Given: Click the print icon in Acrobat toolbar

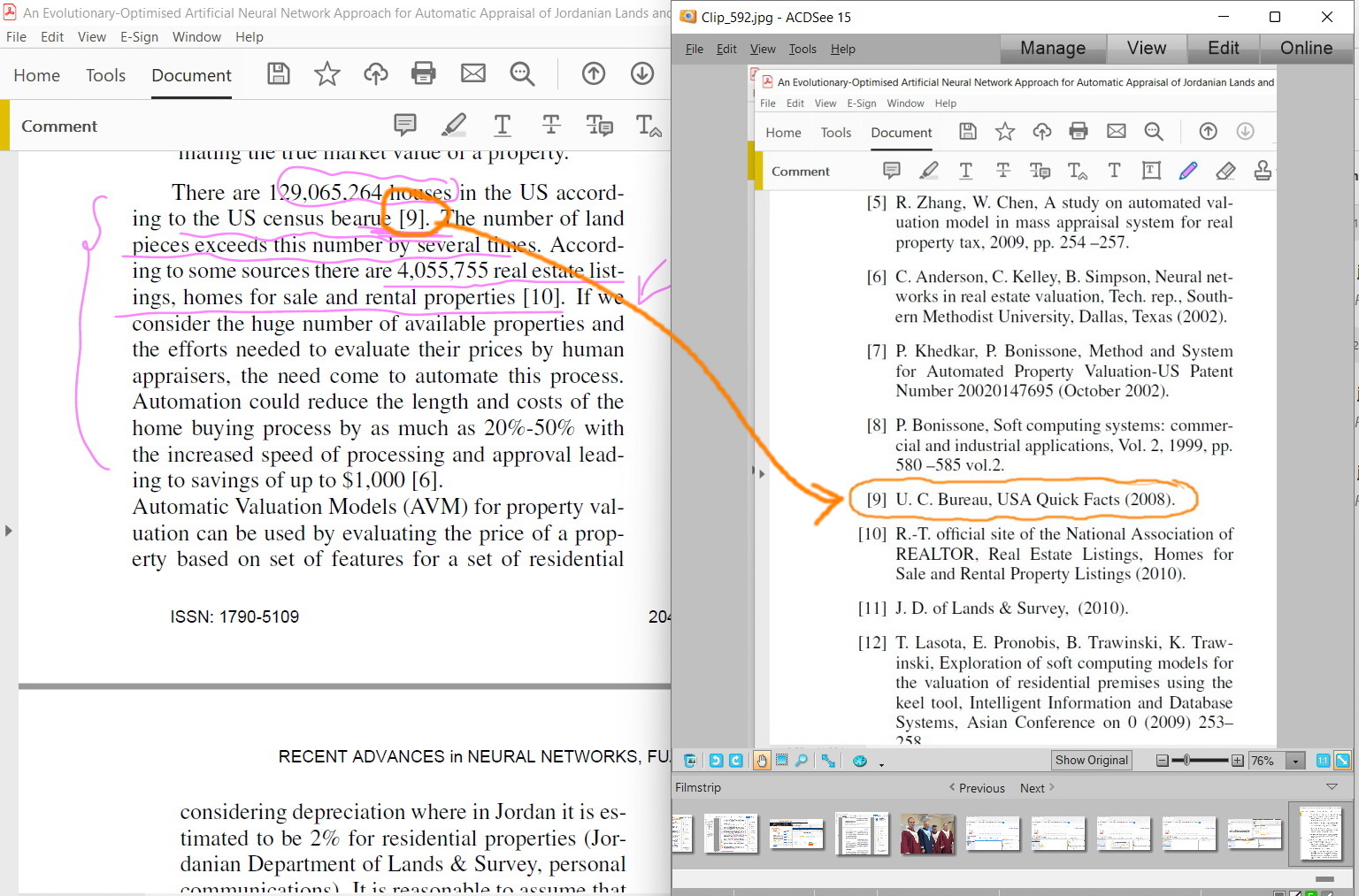Looking at the screenshot, I should tap(424, 74).
